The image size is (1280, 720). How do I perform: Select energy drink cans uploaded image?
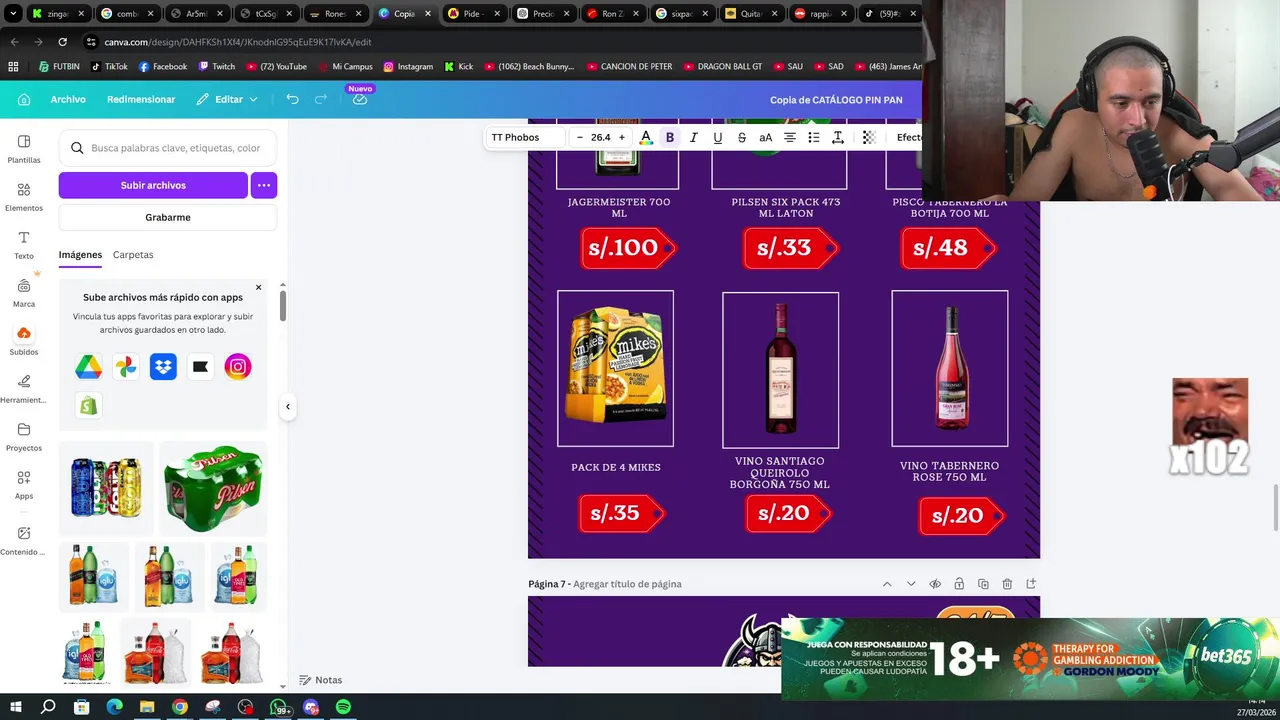(106, 488)
